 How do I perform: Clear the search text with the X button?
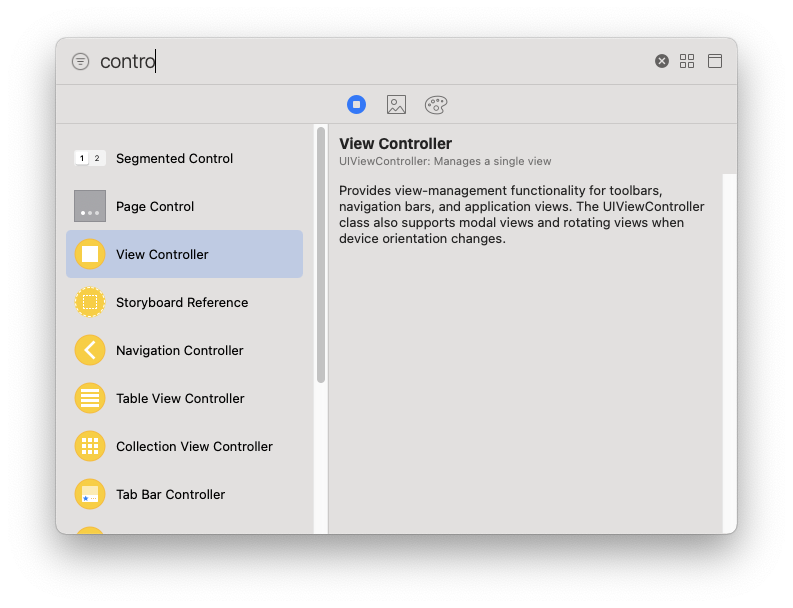point(662,61)
